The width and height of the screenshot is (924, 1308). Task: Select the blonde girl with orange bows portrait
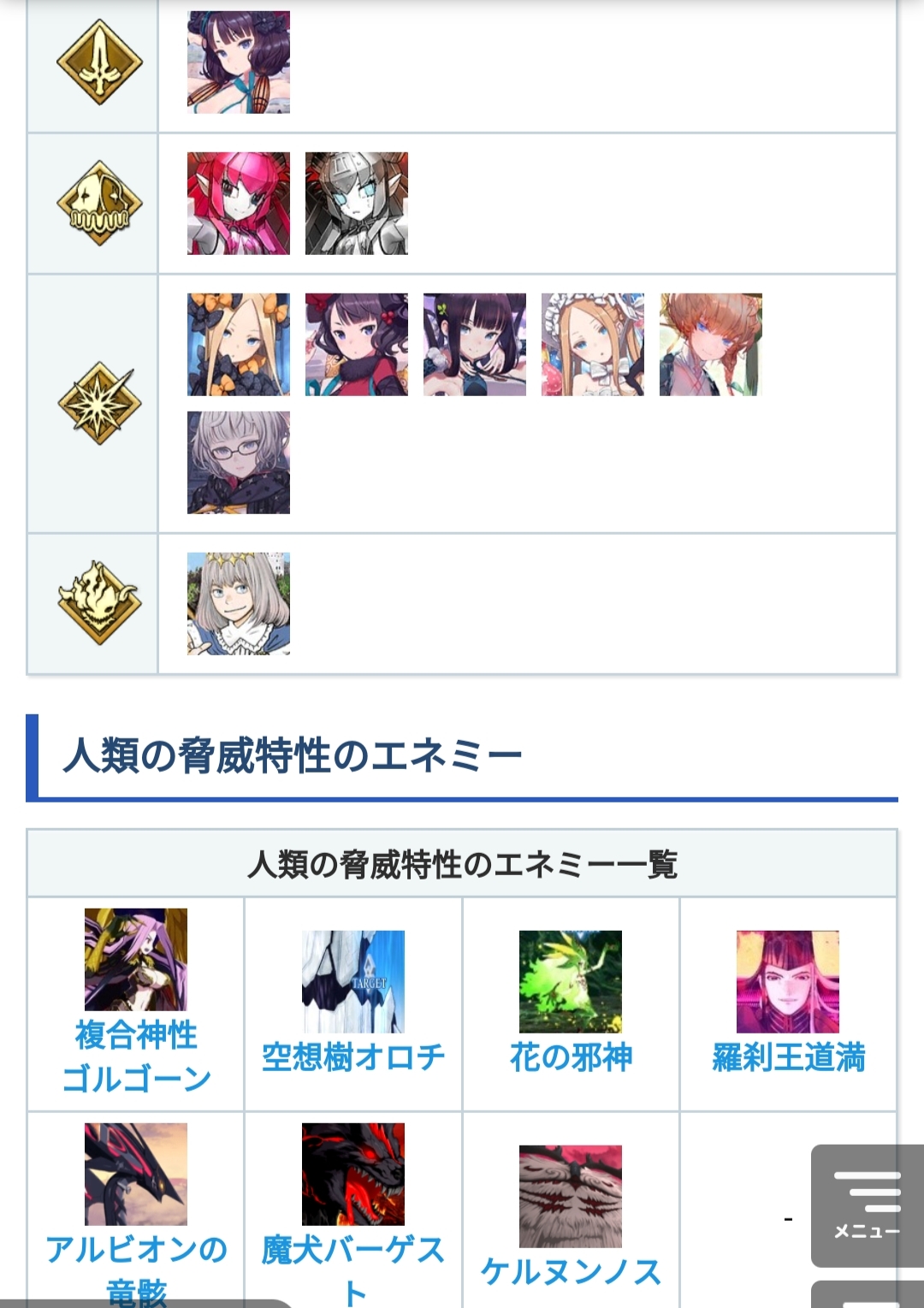(x=239, y=345)
